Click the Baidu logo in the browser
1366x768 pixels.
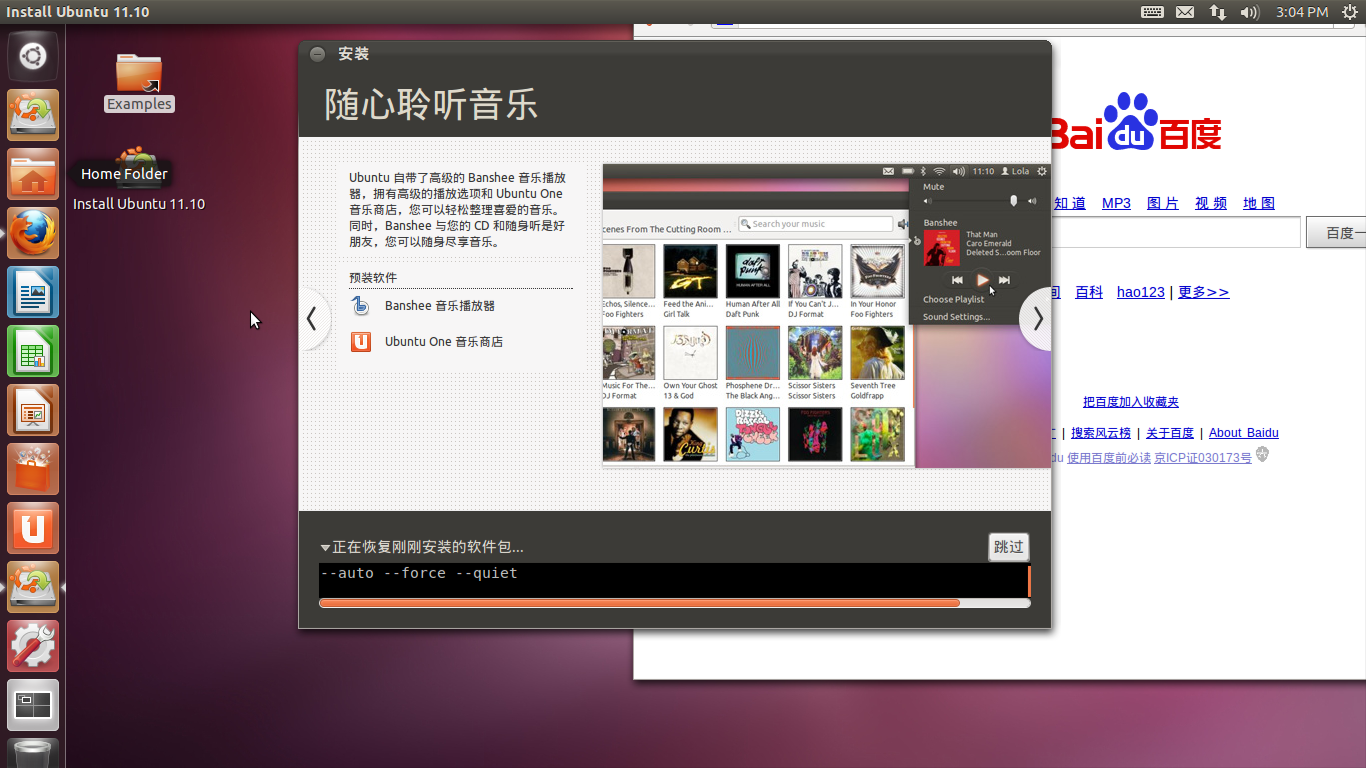(x=1136, y=122)
